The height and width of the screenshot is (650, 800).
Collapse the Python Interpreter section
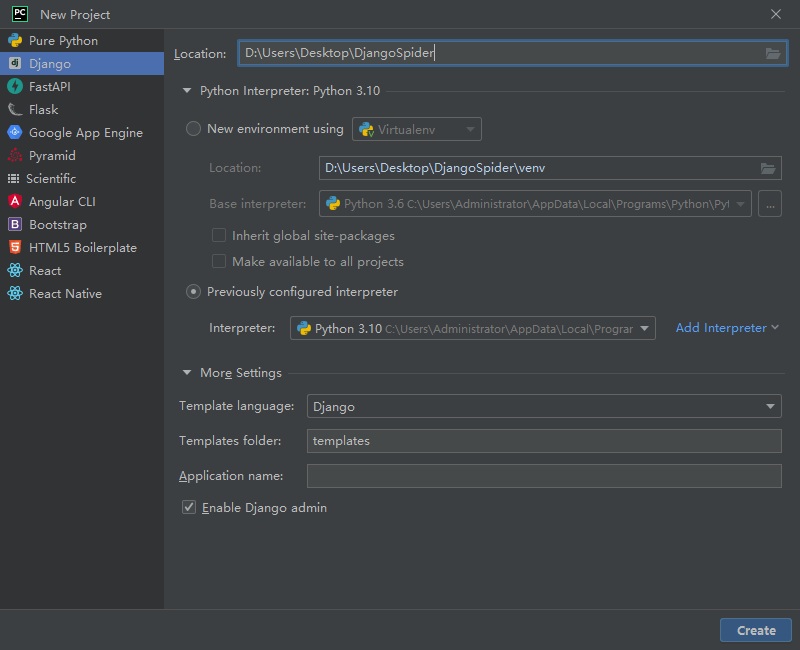pyautogui.click(x=187, y=91)
